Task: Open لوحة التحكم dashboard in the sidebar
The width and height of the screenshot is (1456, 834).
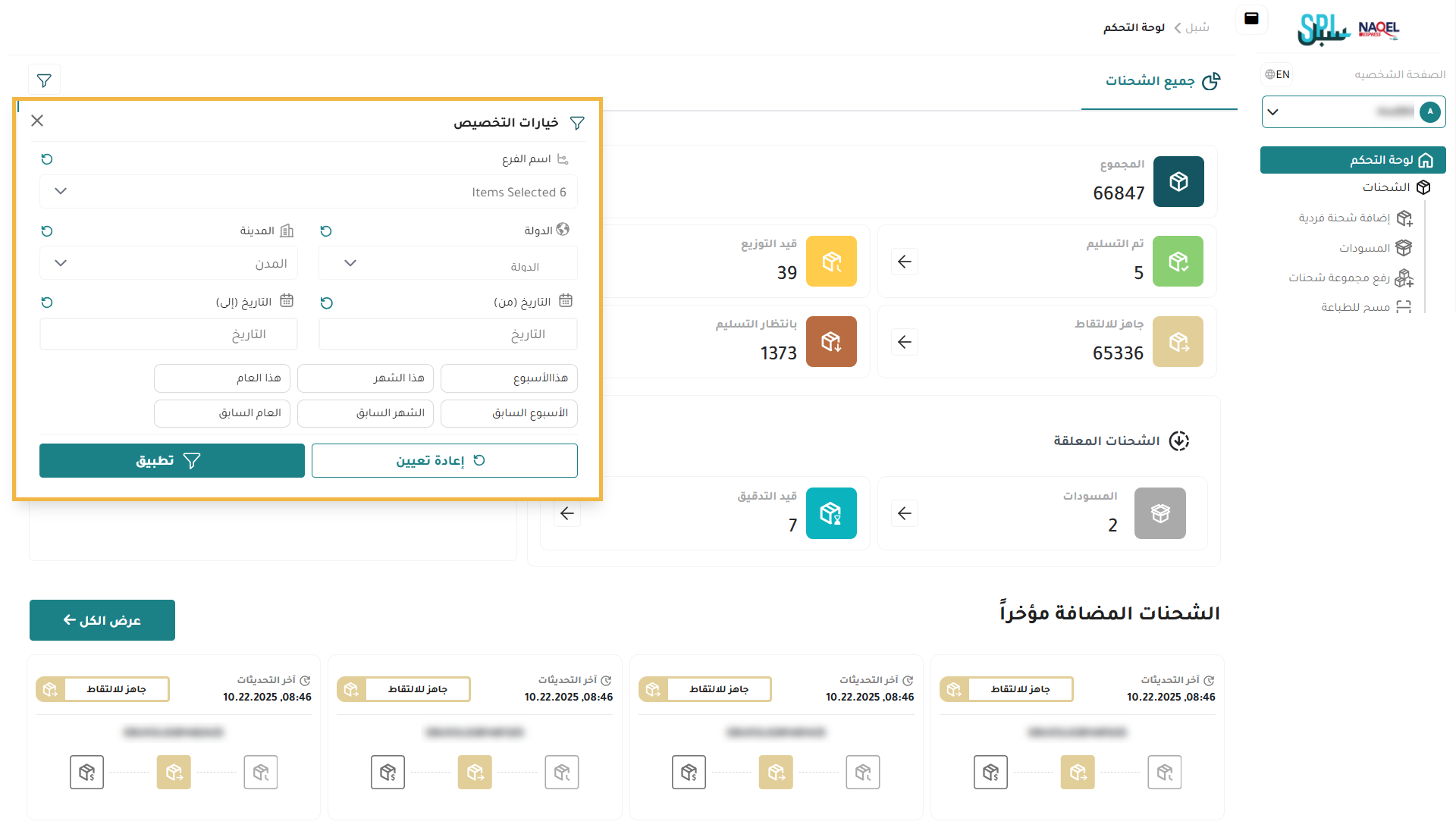Action: (x=1353, y=160)
